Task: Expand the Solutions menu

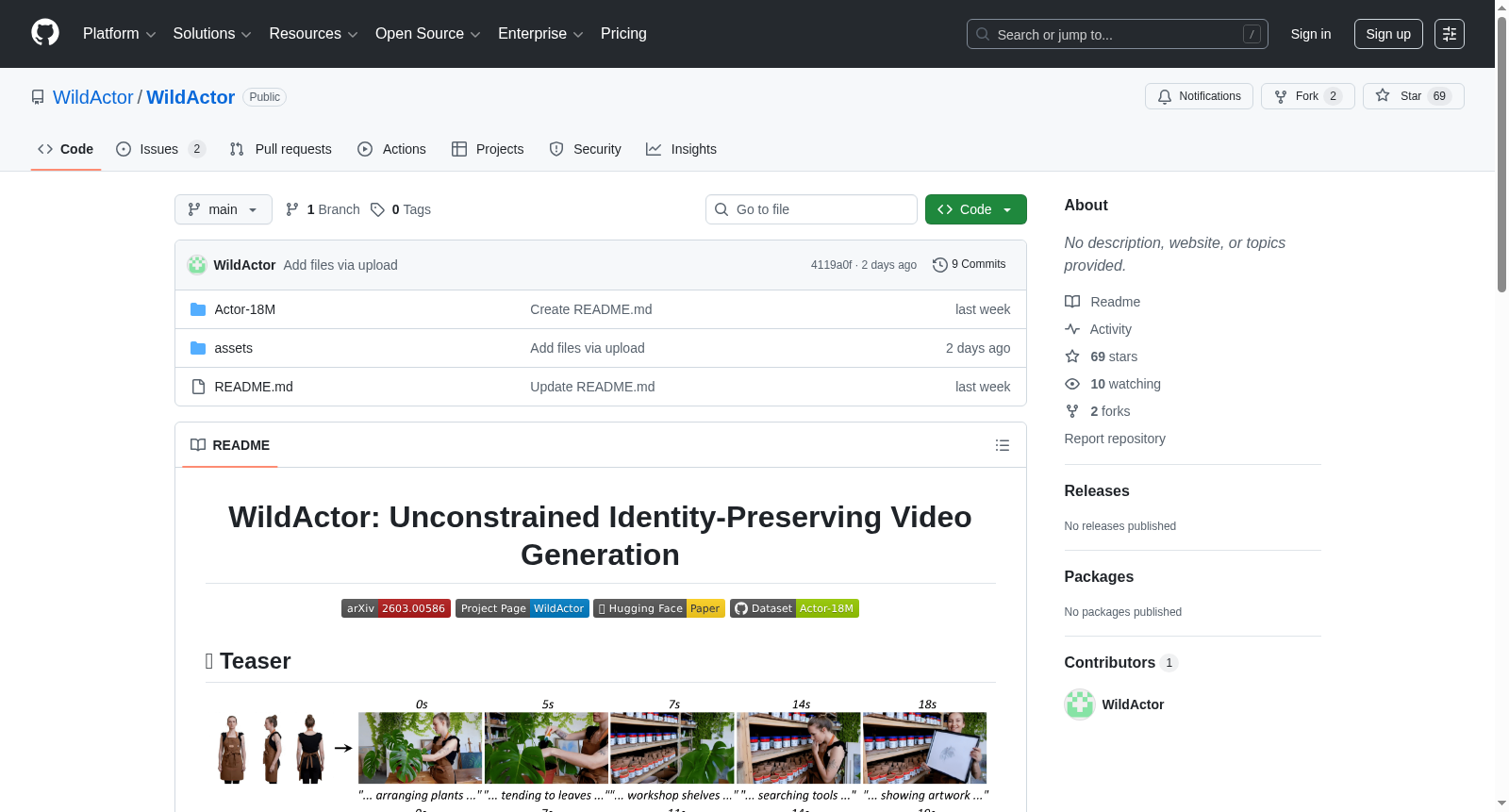Action: pos(212,34)
